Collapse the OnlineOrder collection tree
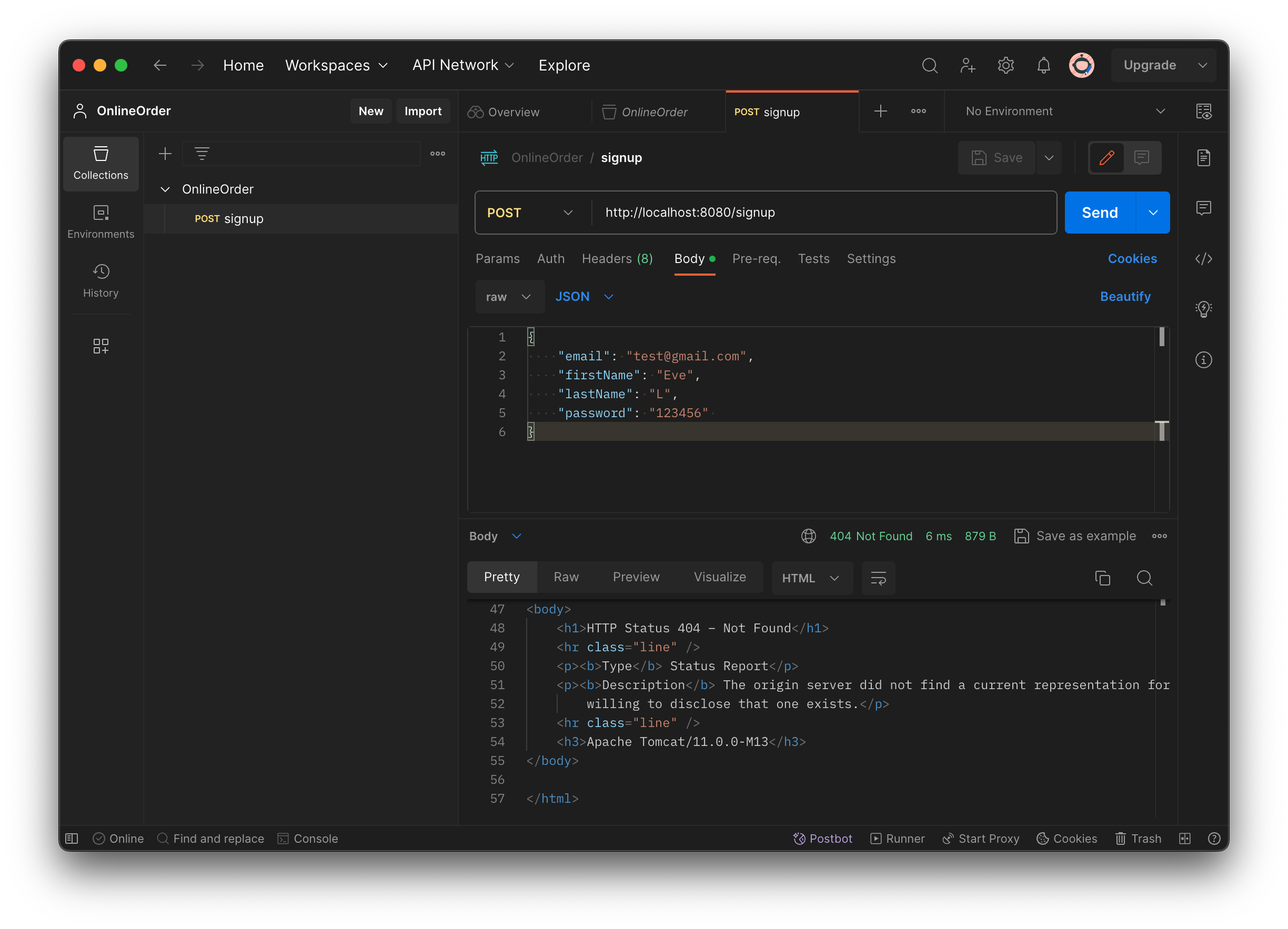 coord(165,189)
